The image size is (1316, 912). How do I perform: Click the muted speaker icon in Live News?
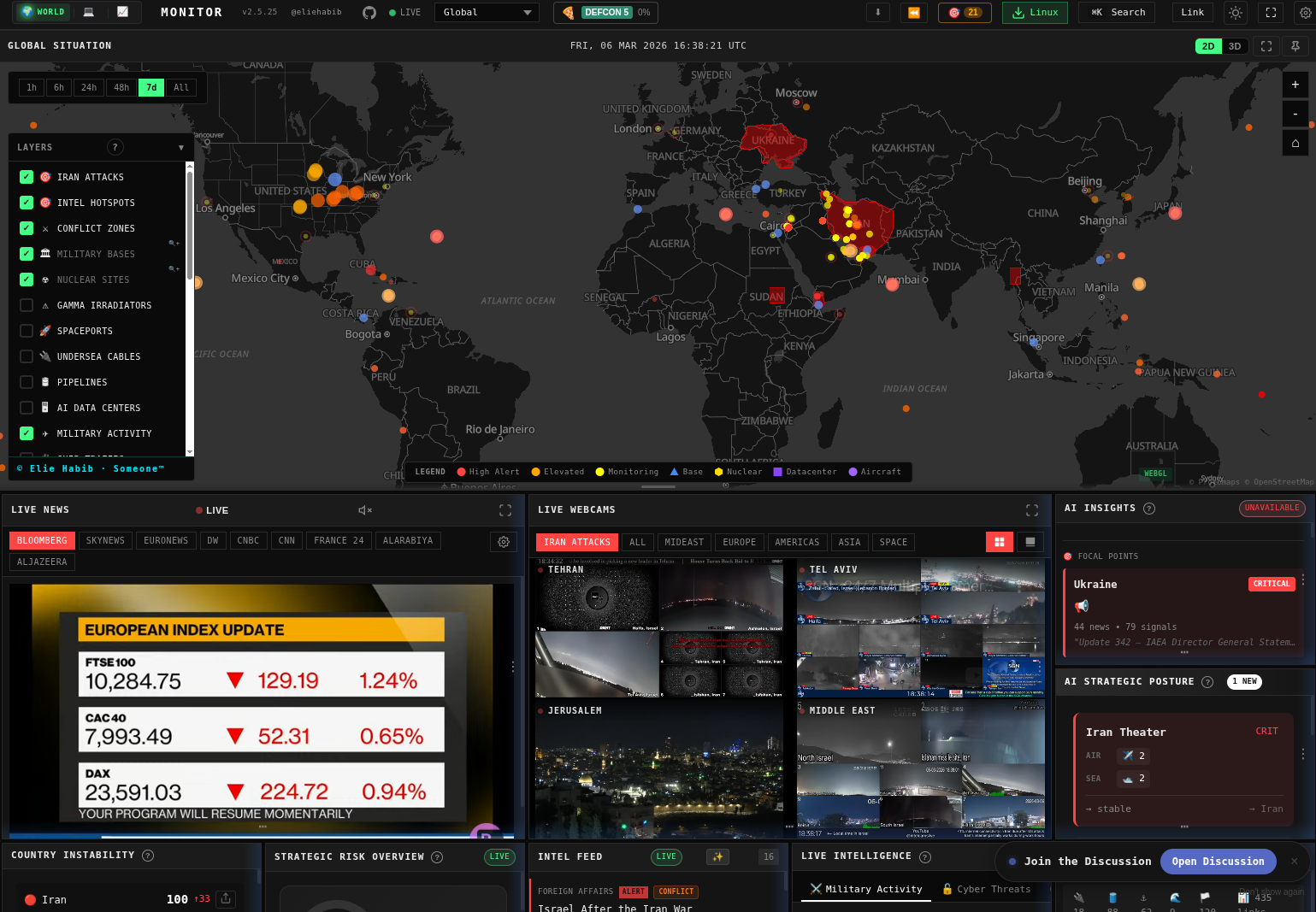[365, 510]
